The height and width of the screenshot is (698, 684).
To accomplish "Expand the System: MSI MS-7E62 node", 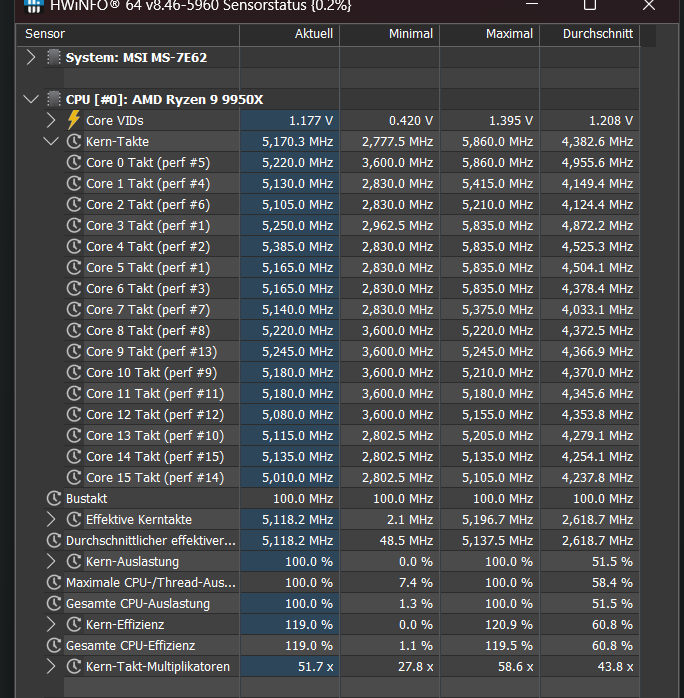I will [31, 57].
